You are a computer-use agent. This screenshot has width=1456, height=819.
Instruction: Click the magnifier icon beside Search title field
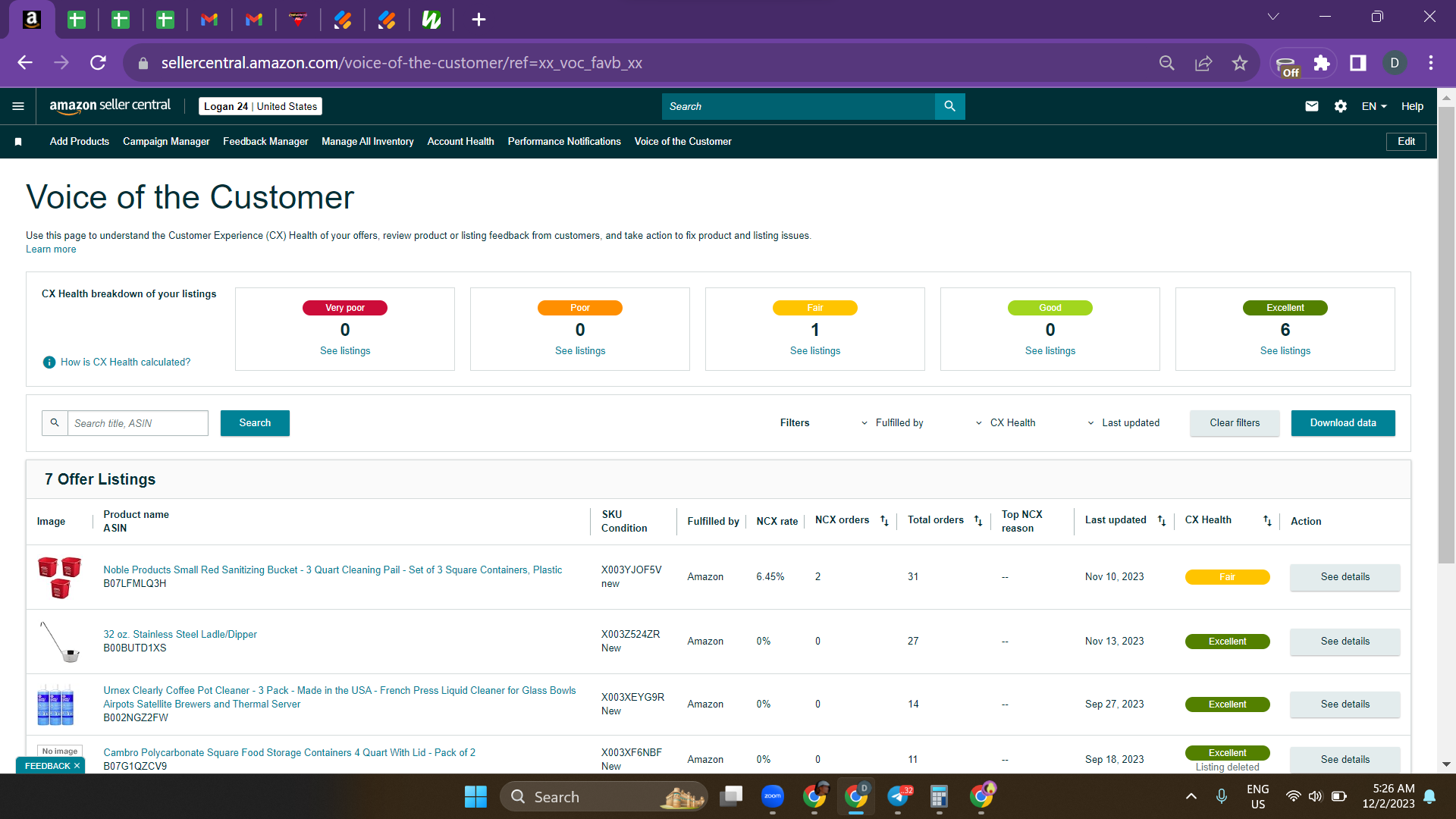55,423
